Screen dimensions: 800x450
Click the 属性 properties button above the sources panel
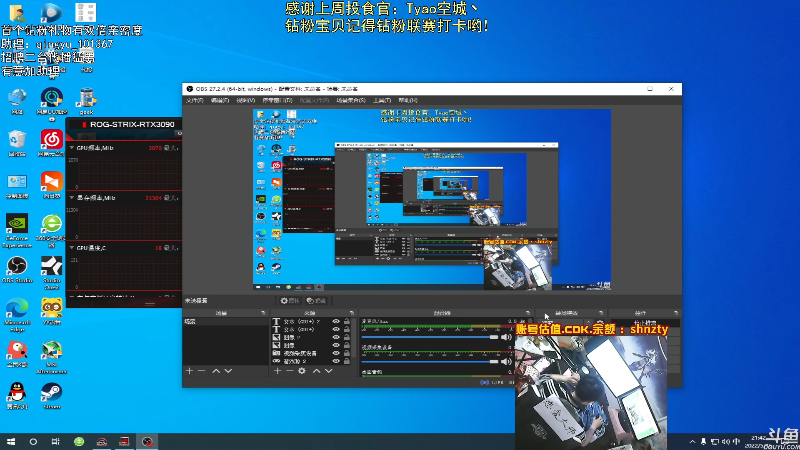[290, 301]
